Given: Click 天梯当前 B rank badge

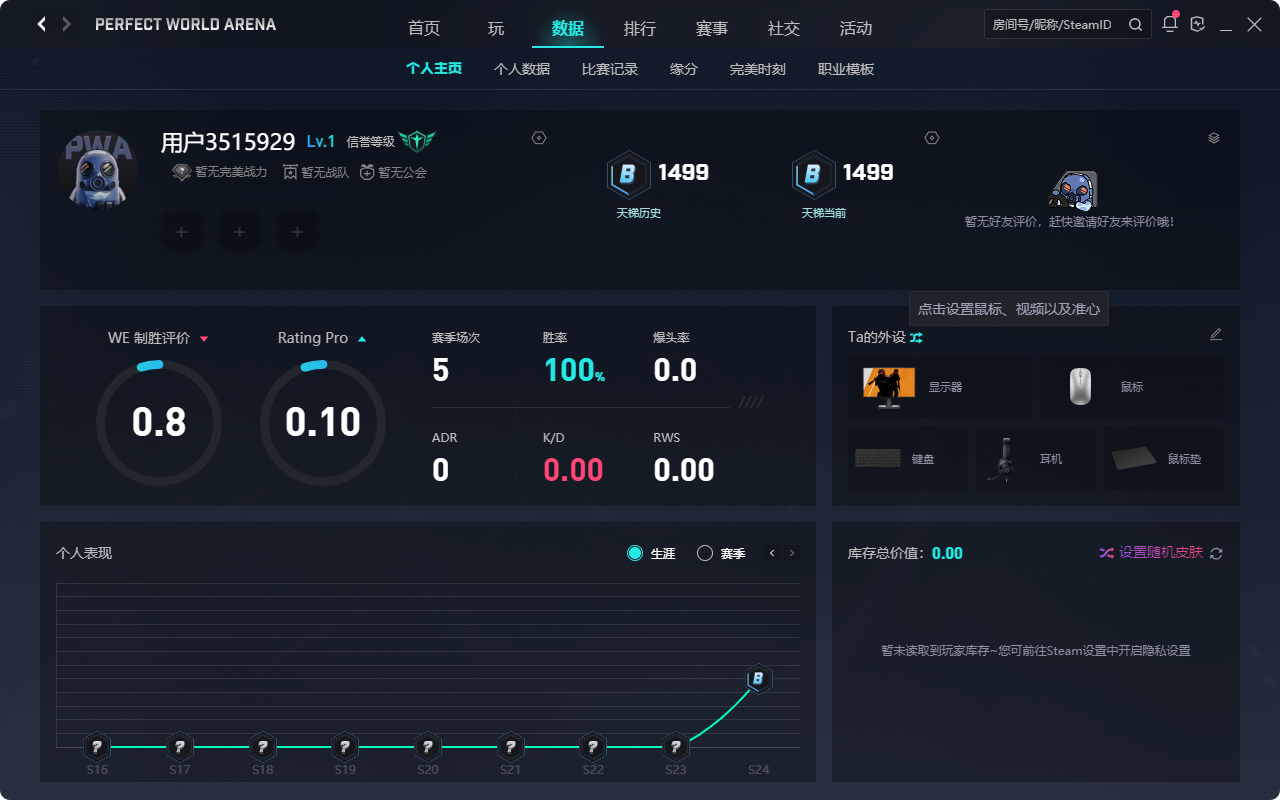Looking at the screenshot, I should tap(813, 175).
